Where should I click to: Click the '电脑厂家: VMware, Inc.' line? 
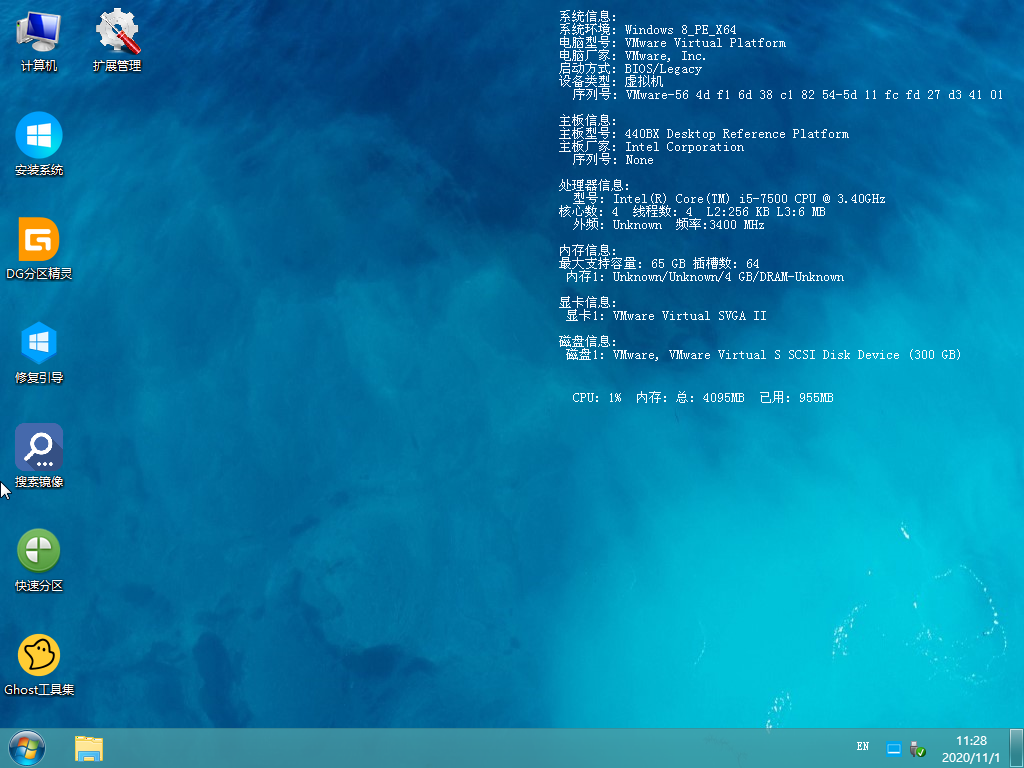[632, 56]
